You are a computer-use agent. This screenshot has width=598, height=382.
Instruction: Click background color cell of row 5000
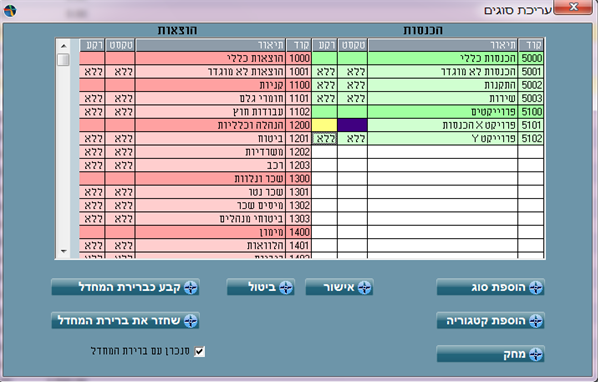325,58
